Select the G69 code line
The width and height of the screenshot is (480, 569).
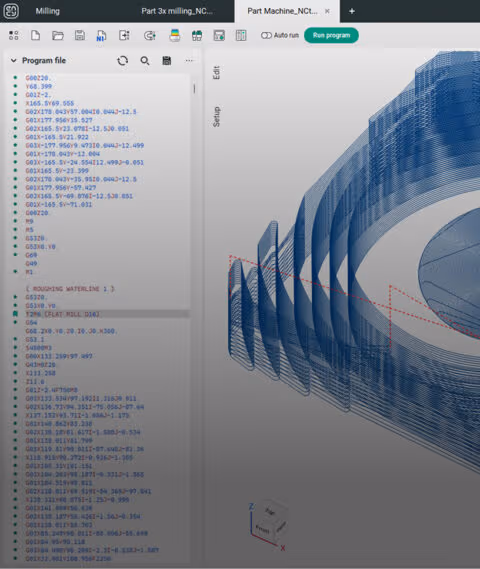(31, 255)
